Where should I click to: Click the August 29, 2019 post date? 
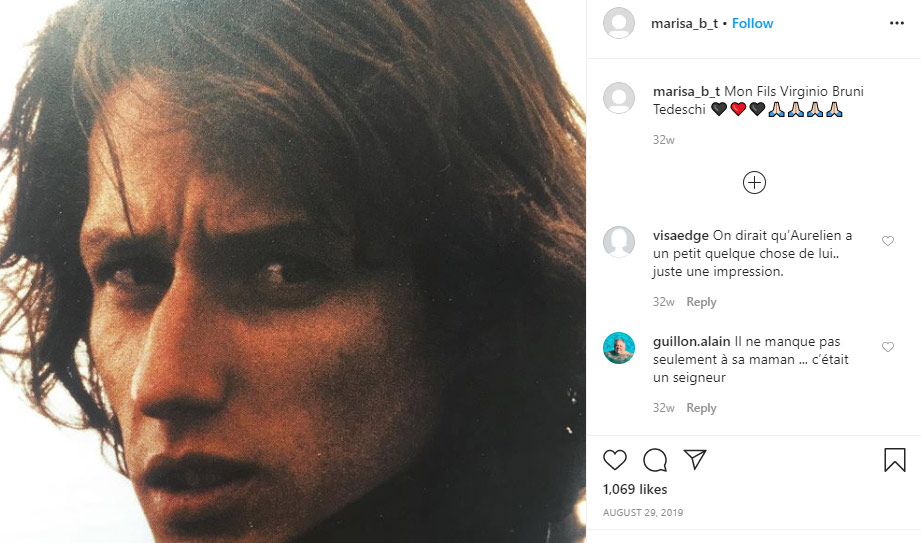[643, 513]
